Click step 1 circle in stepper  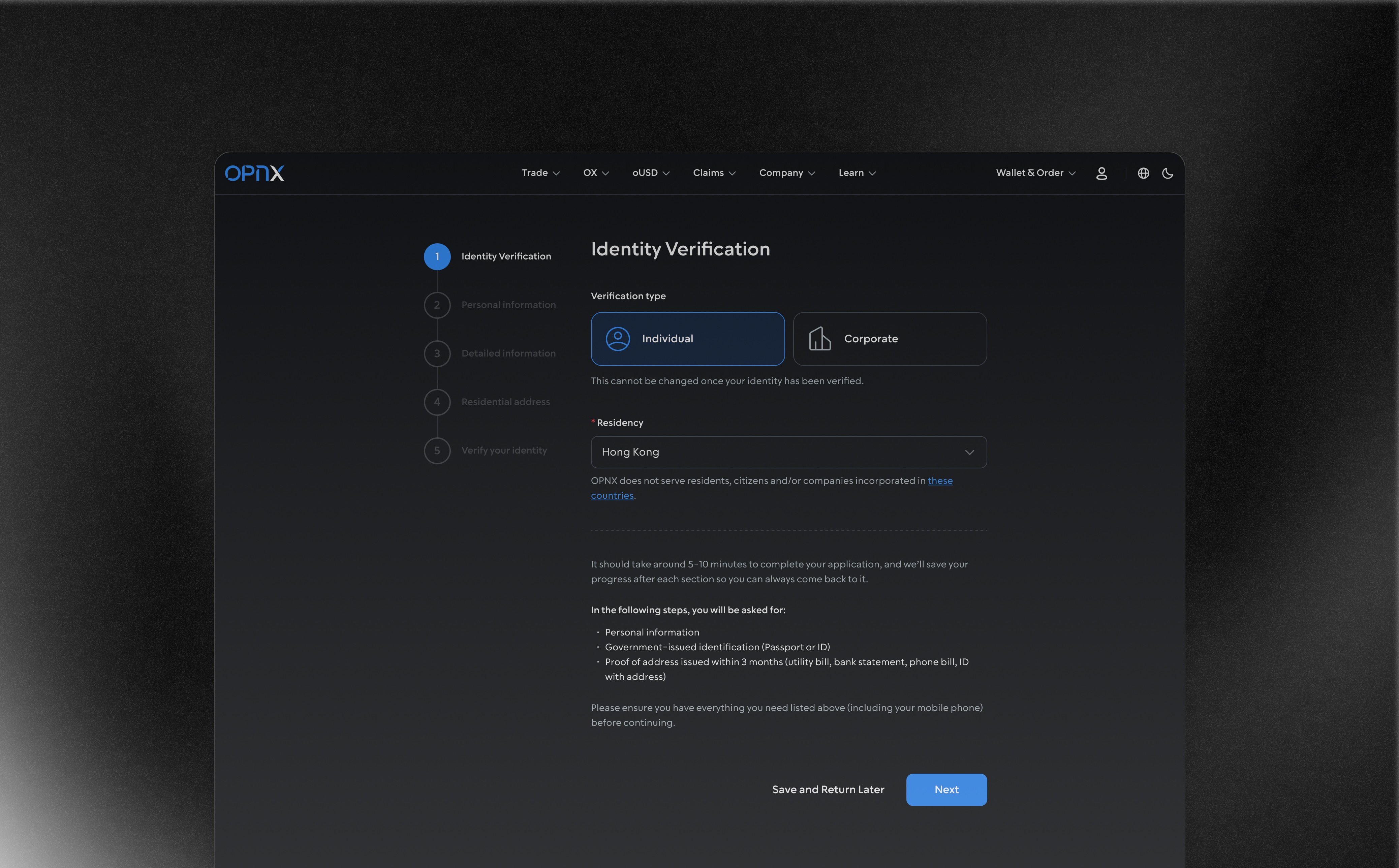[x=437, y=257]
